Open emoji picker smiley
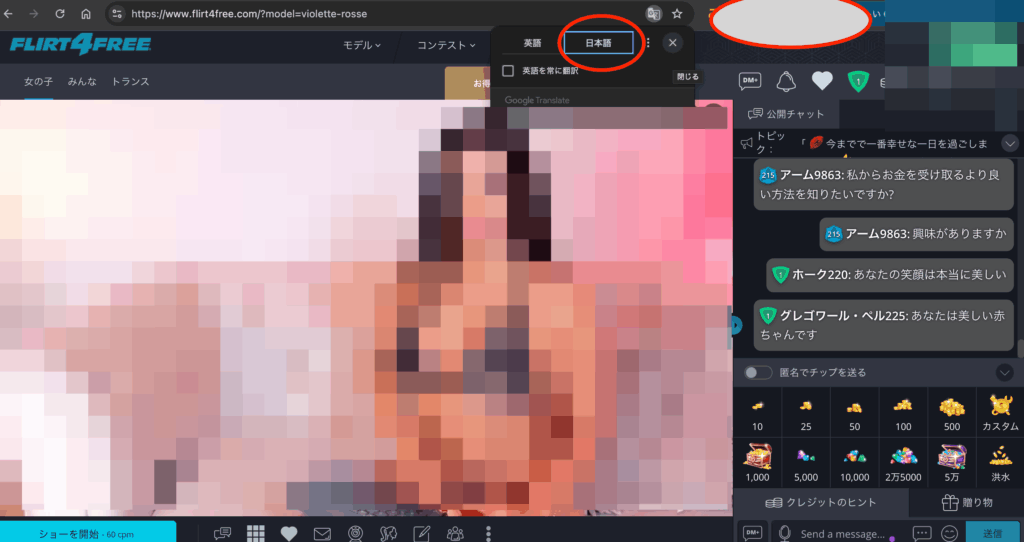Viewport: 1024px width, 542px height. pyautogui.click(x=950, y=534)
